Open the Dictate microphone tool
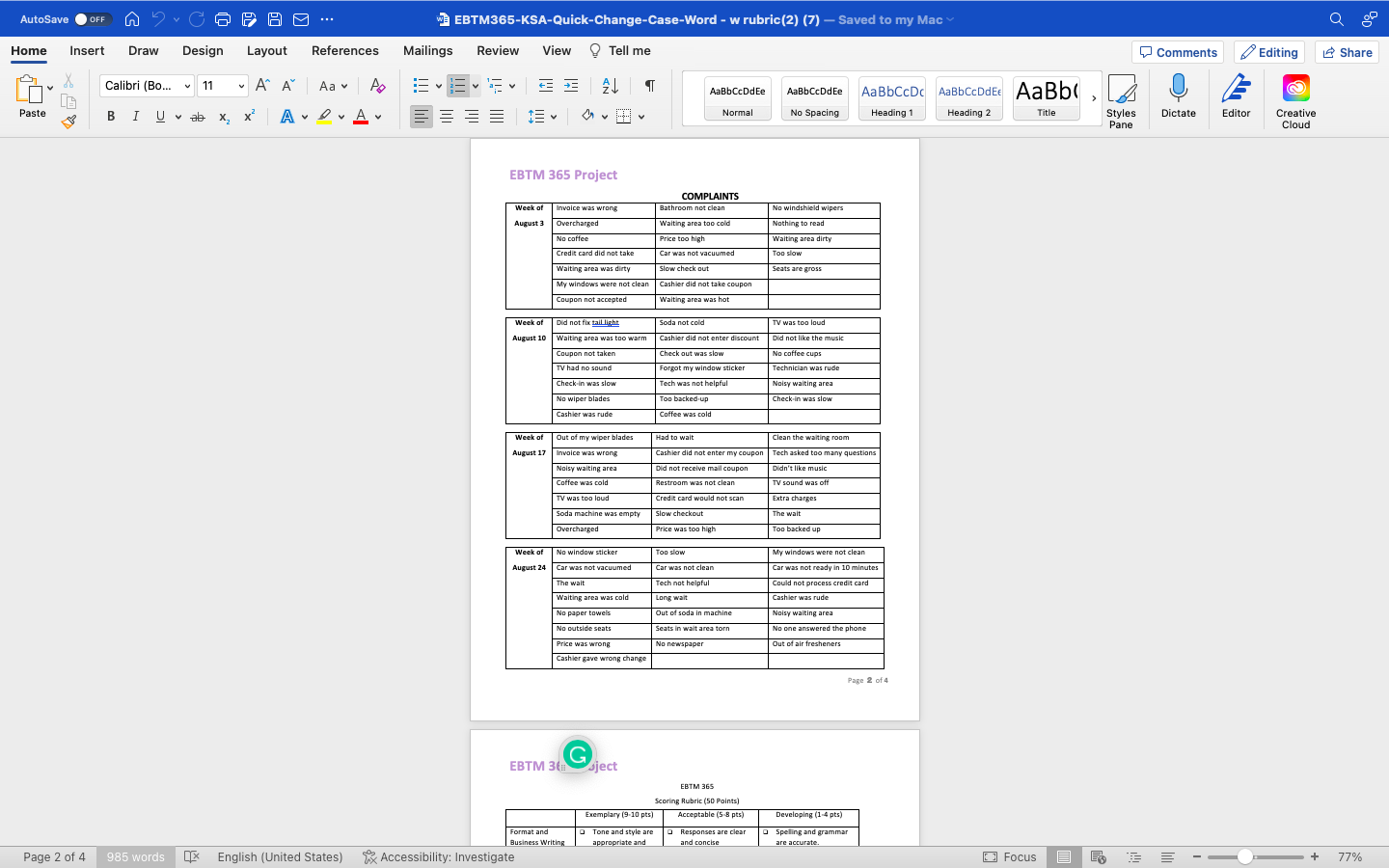 [x=1178, y=96]
